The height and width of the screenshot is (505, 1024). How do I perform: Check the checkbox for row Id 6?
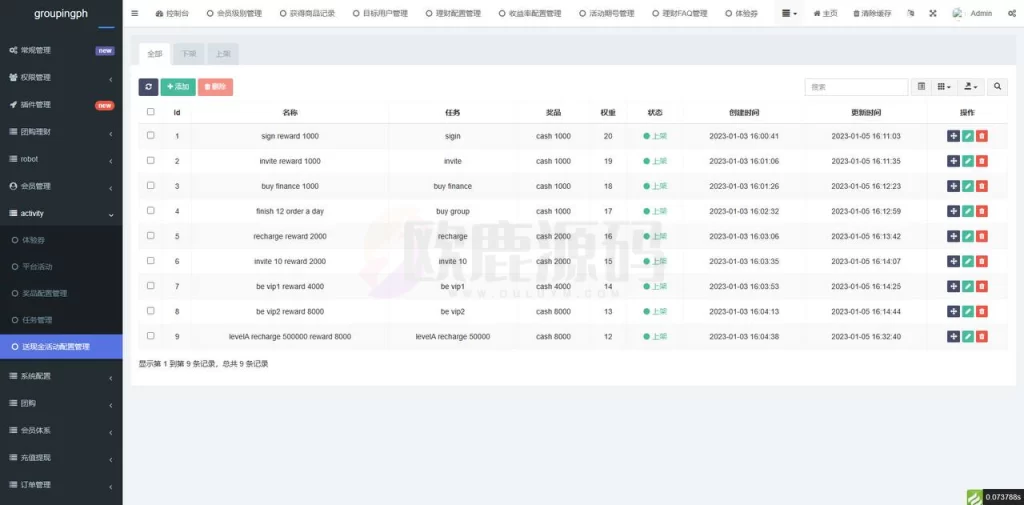(x=151, y=261)
